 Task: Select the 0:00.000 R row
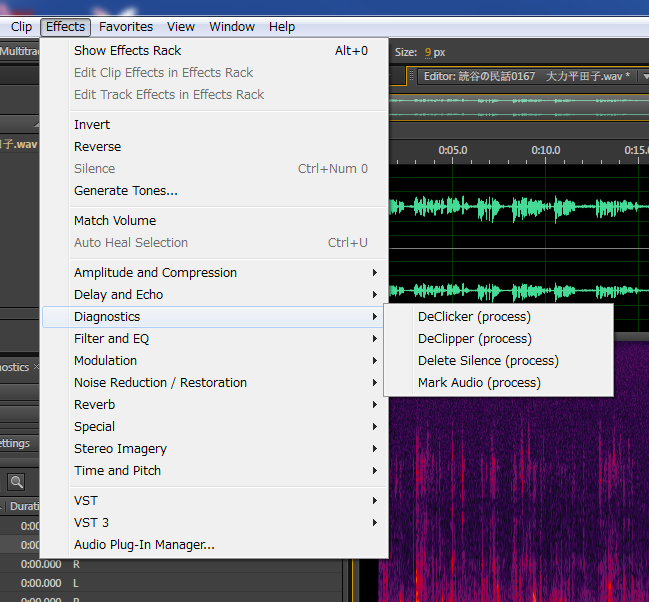[171, 564]
